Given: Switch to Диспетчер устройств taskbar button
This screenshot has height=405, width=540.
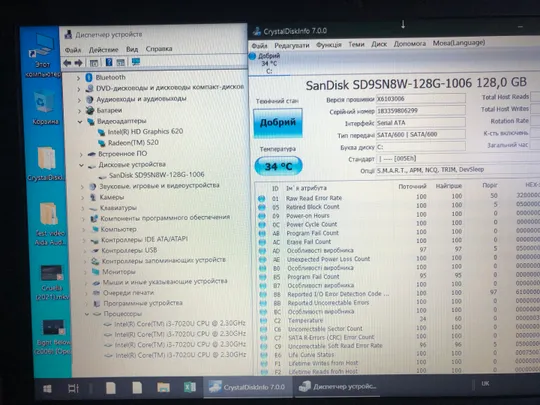Looking at the screenshot, I should 338,386.
